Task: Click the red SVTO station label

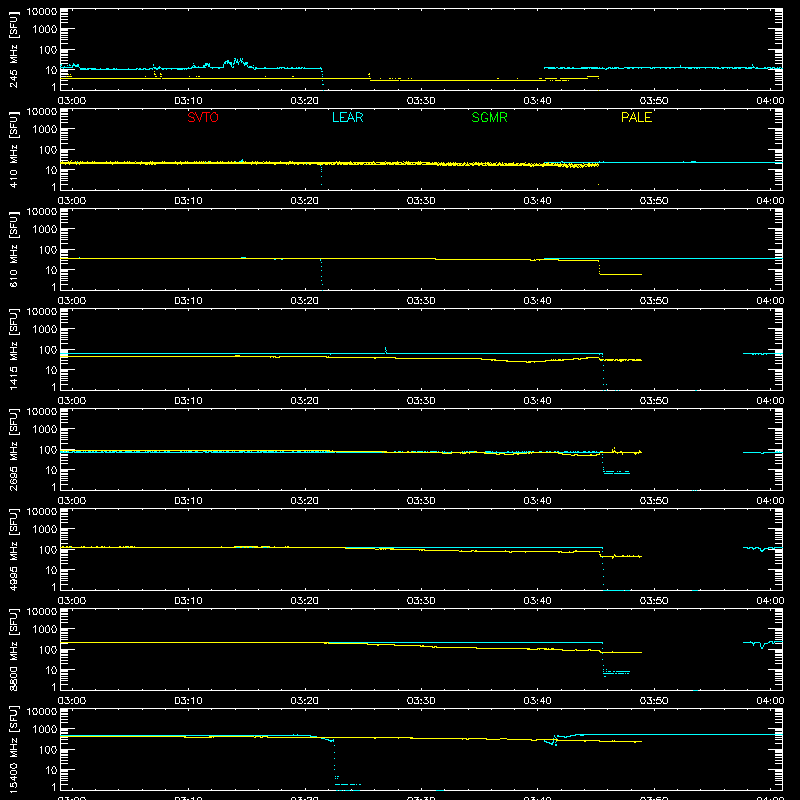Action: [203, 117]
